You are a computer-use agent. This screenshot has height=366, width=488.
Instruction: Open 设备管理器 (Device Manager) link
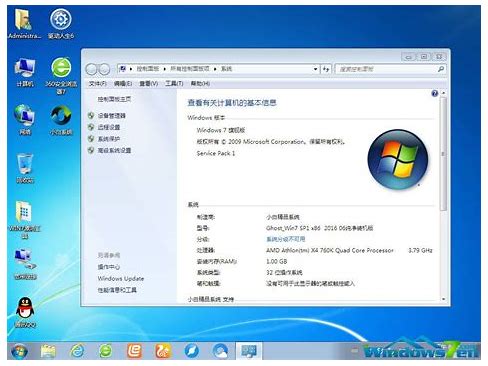pos(112,116)
